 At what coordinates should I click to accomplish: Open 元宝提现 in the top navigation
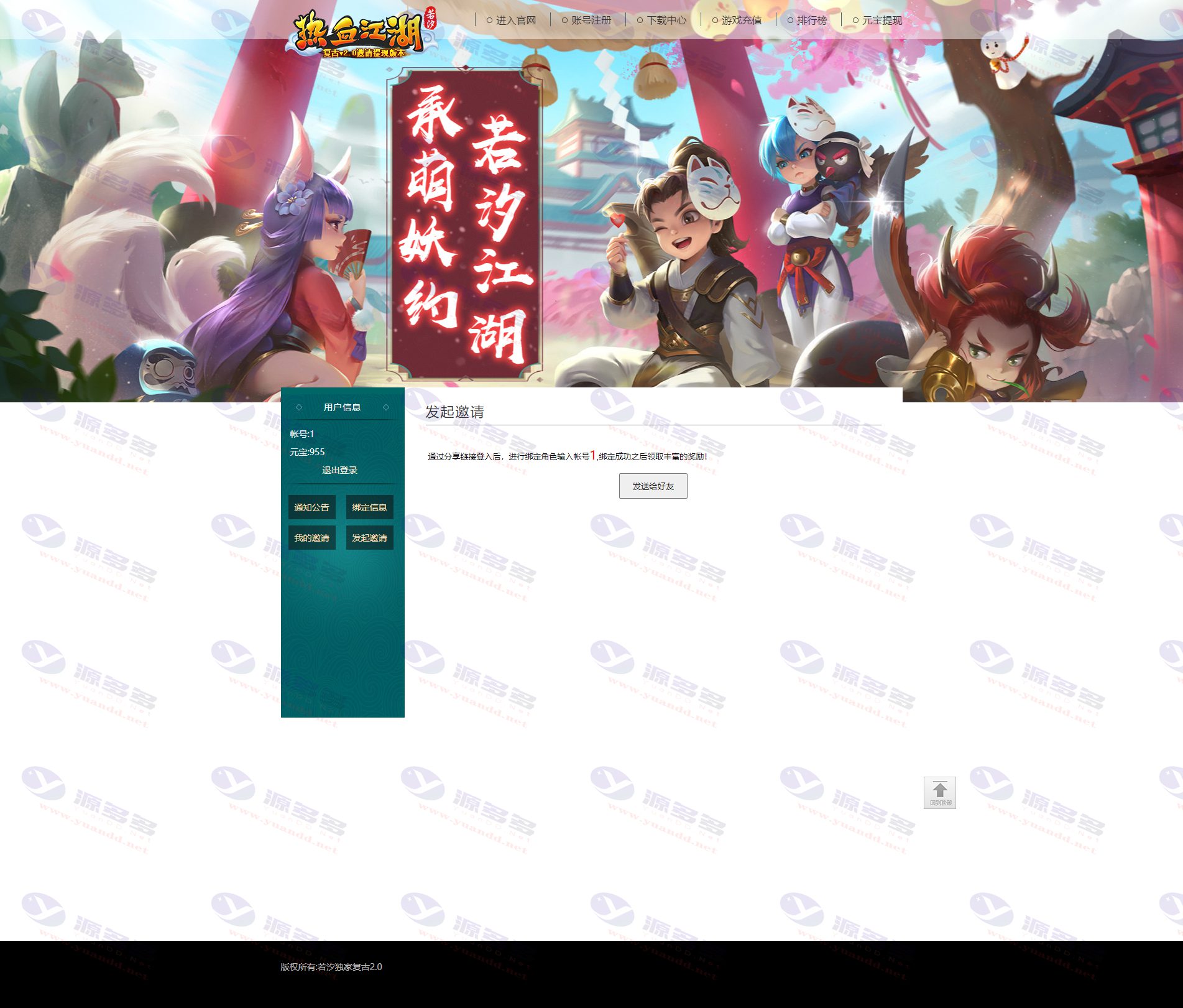pyautogui.click(x=881, y=21)
